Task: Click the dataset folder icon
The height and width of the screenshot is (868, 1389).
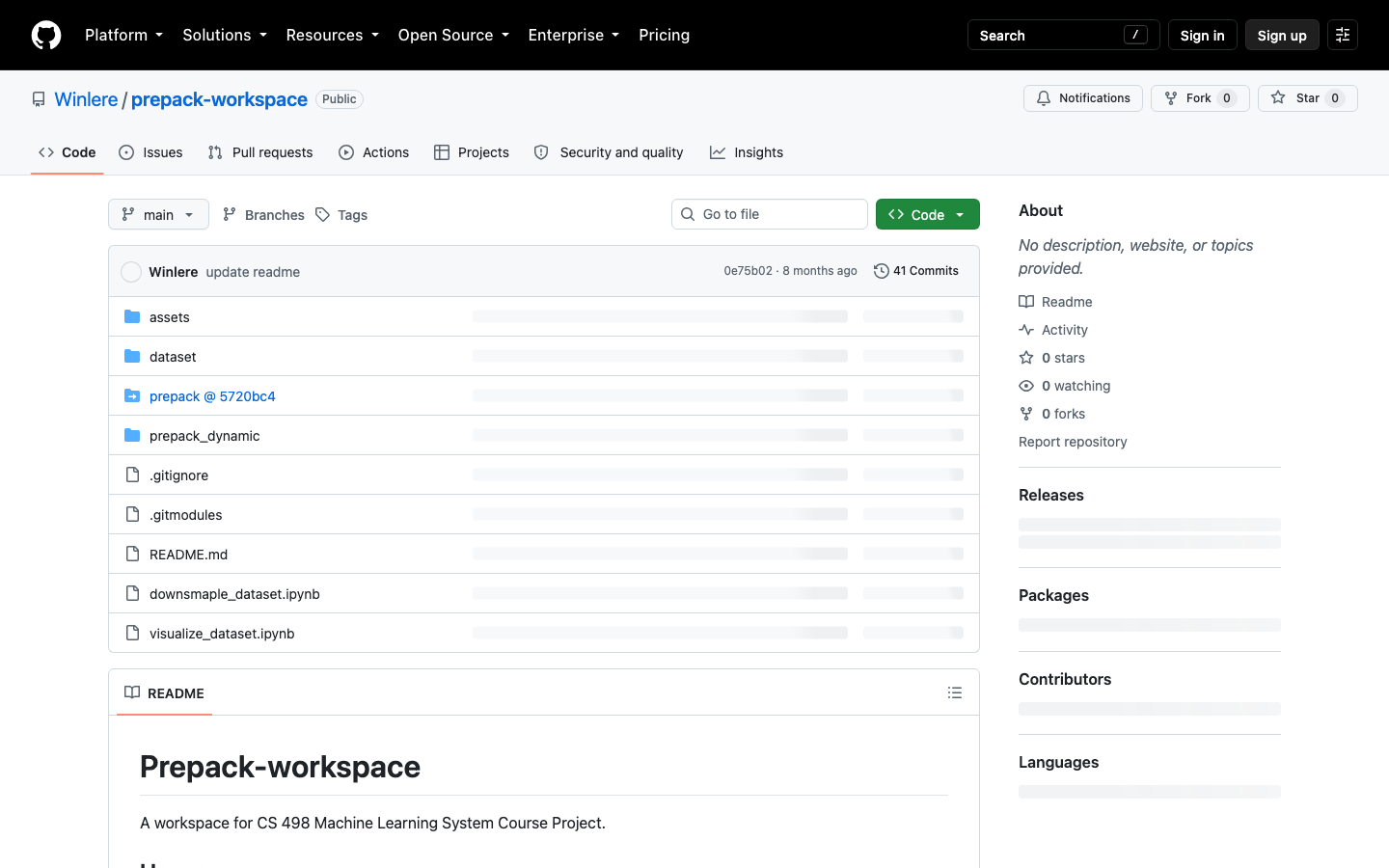Action: pyautogui.click(x=132, y=356)
